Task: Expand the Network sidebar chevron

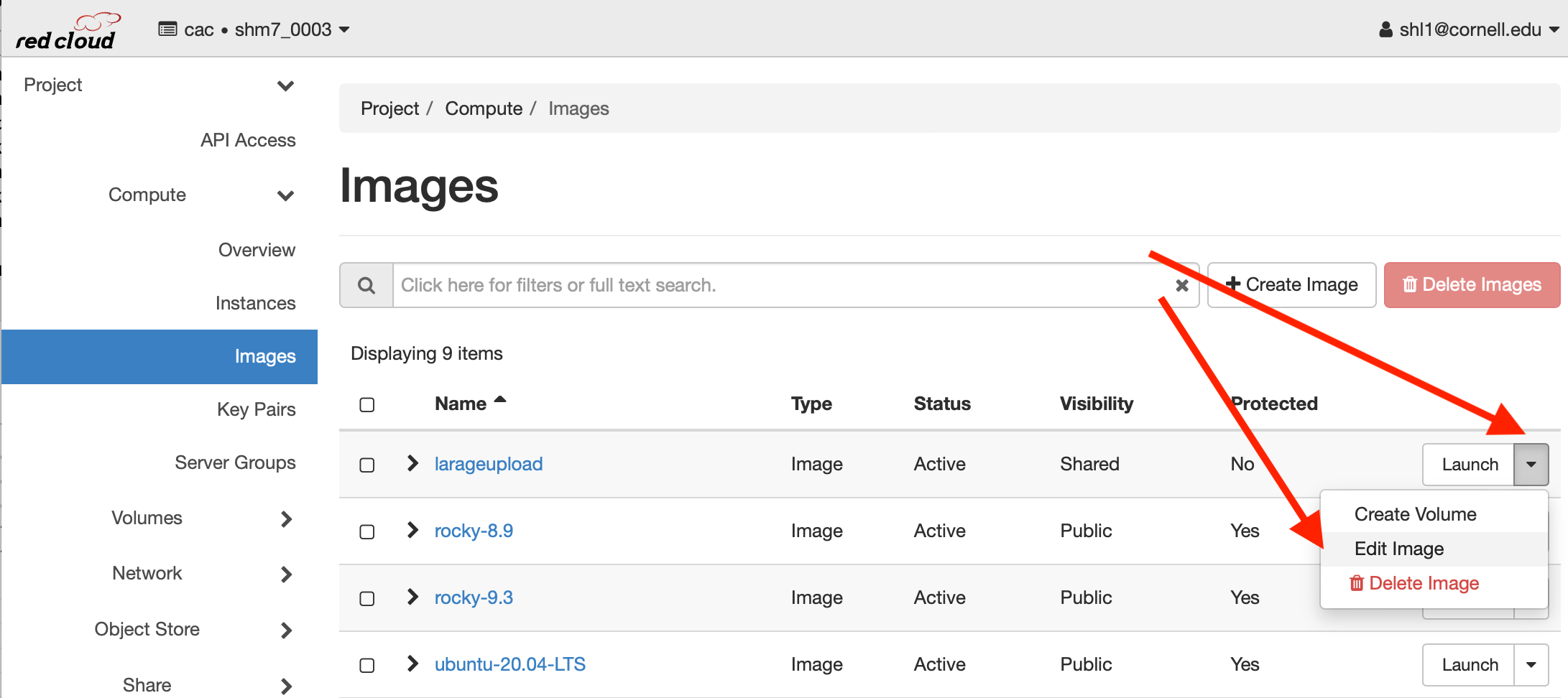Action: [286, 574]
